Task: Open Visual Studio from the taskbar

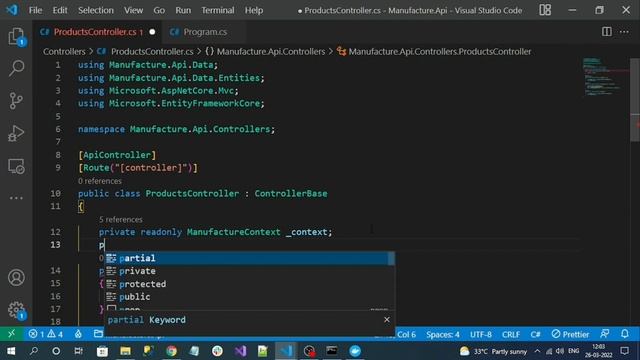Action: click(x=240, y=351)
